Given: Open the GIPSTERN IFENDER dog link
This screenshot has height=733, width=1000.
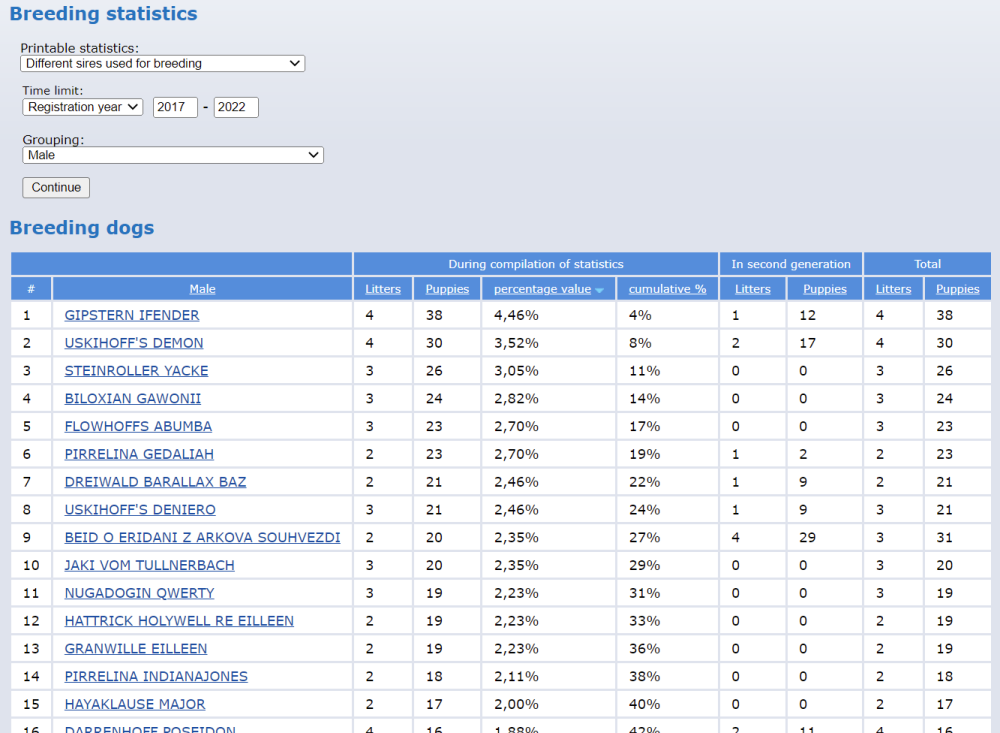Looking at the screenshot, I should 132,315.
